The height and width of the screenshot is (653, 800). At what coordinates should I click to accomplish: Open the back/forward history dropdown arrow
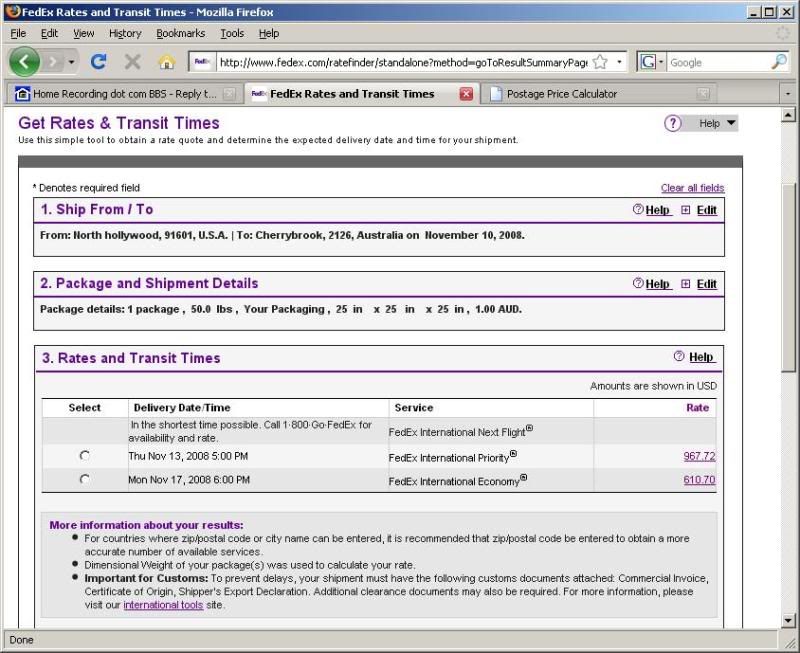pyautogui.click(x=71, y=62)
